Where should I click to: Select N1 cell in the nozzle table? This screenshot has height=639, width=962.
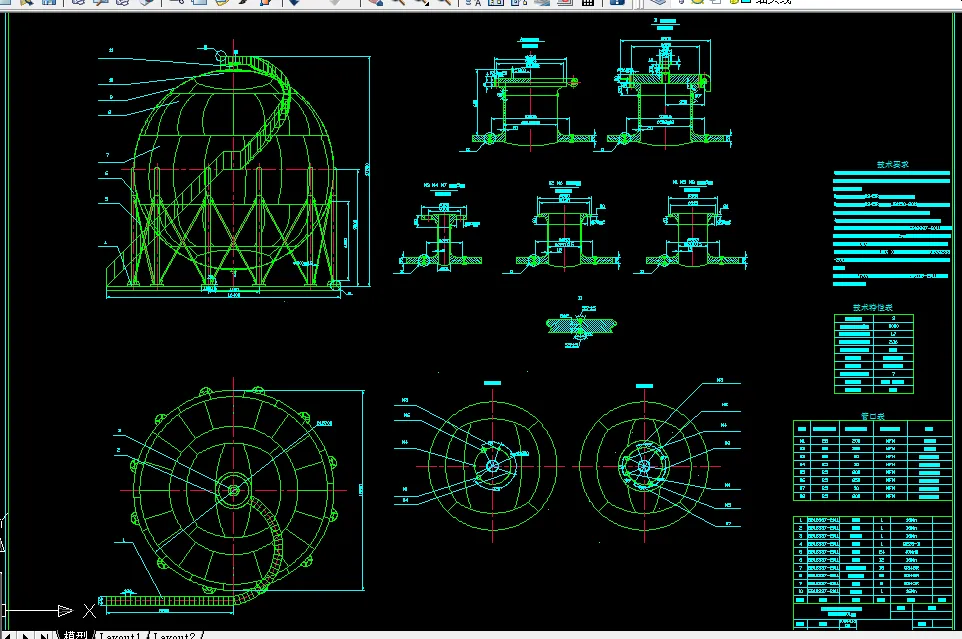(802, 440)
